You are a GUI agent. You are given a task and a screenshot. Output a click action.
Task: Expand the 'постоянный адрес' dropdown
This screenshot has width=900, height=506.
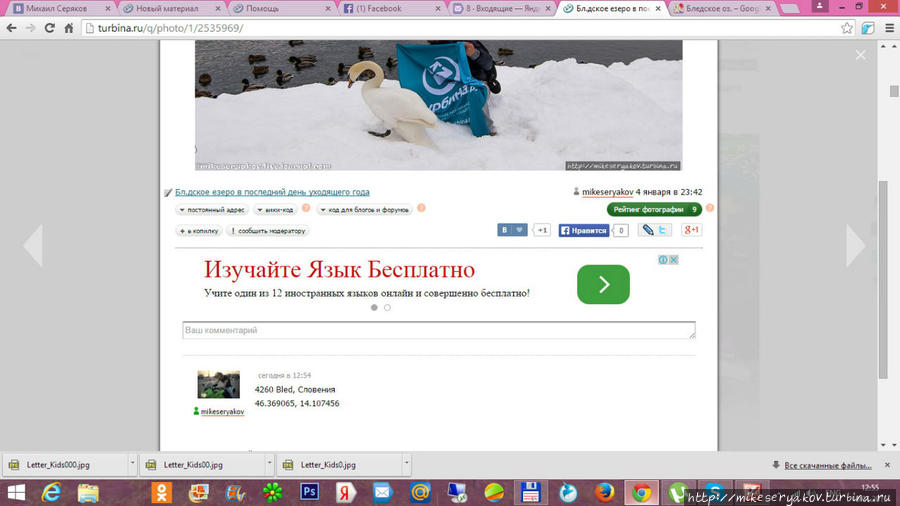tap(212, 210)
